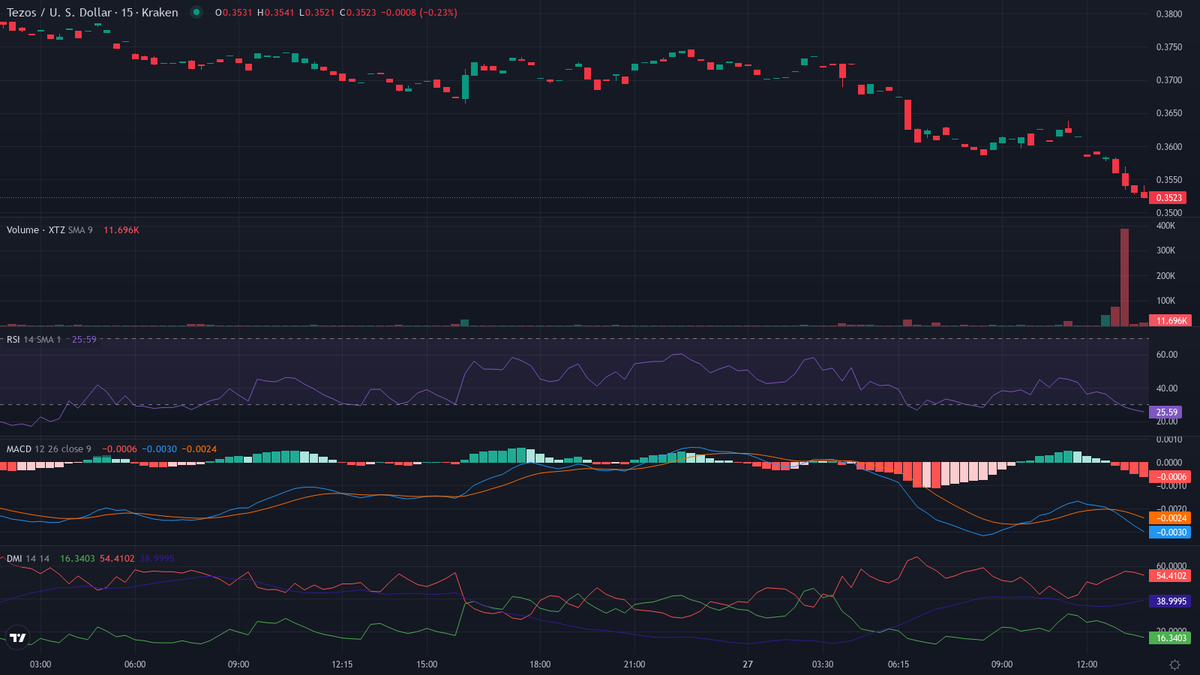Click the 60.00 RSI axis label

(x=1168, y=355)
